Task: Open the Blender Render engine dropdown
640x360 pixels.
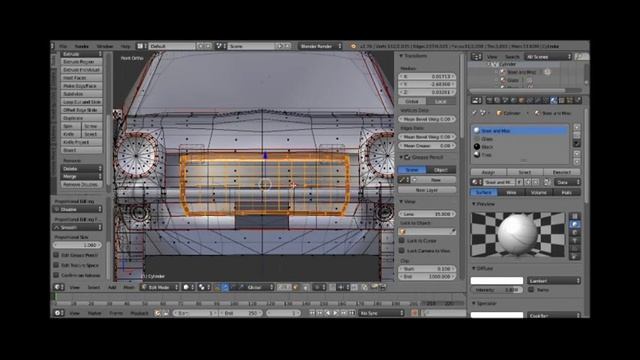Action: click(x=320, y=47)
